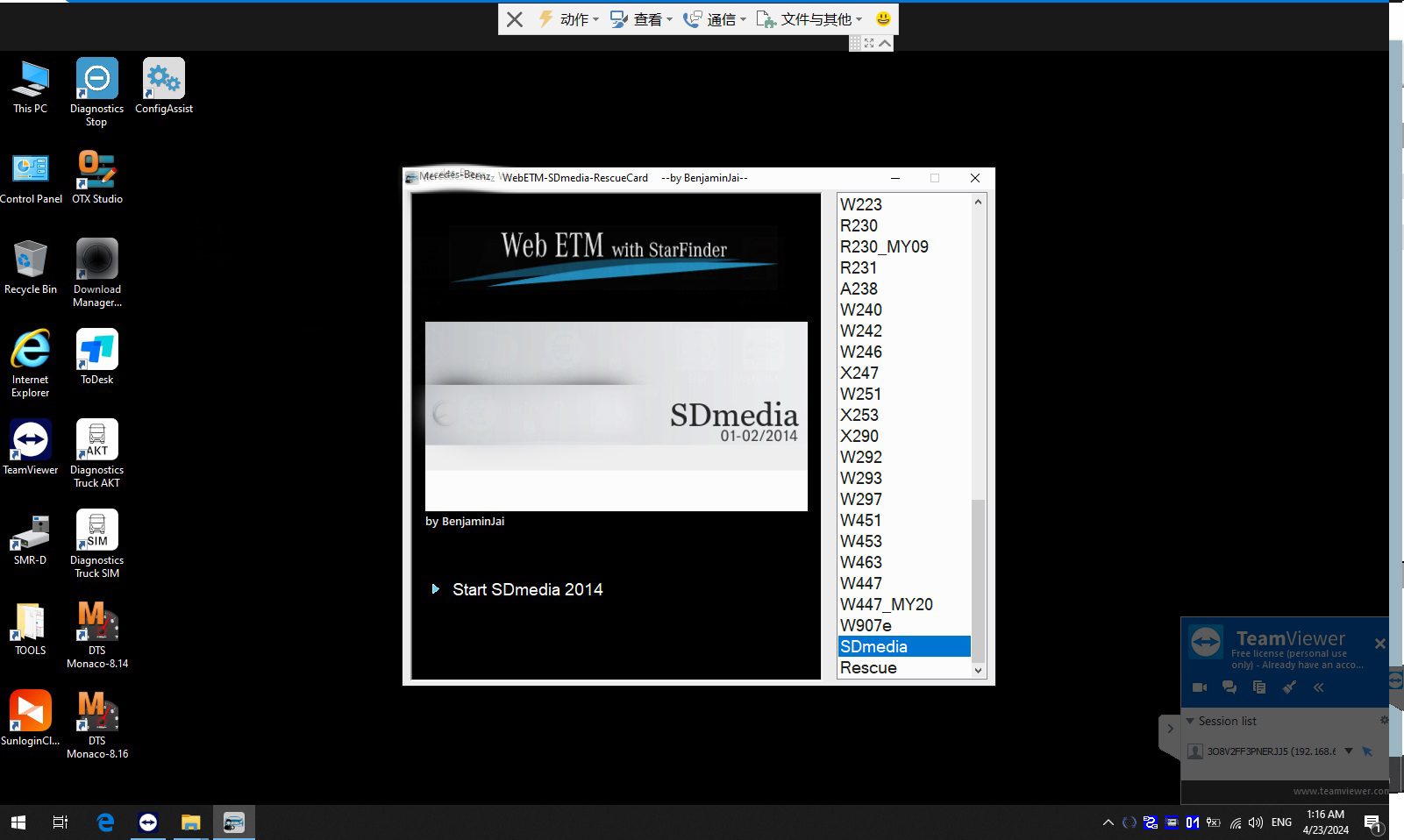
Task: Choose R230_MY09 in the model list
Action: [x=904, y=246]
